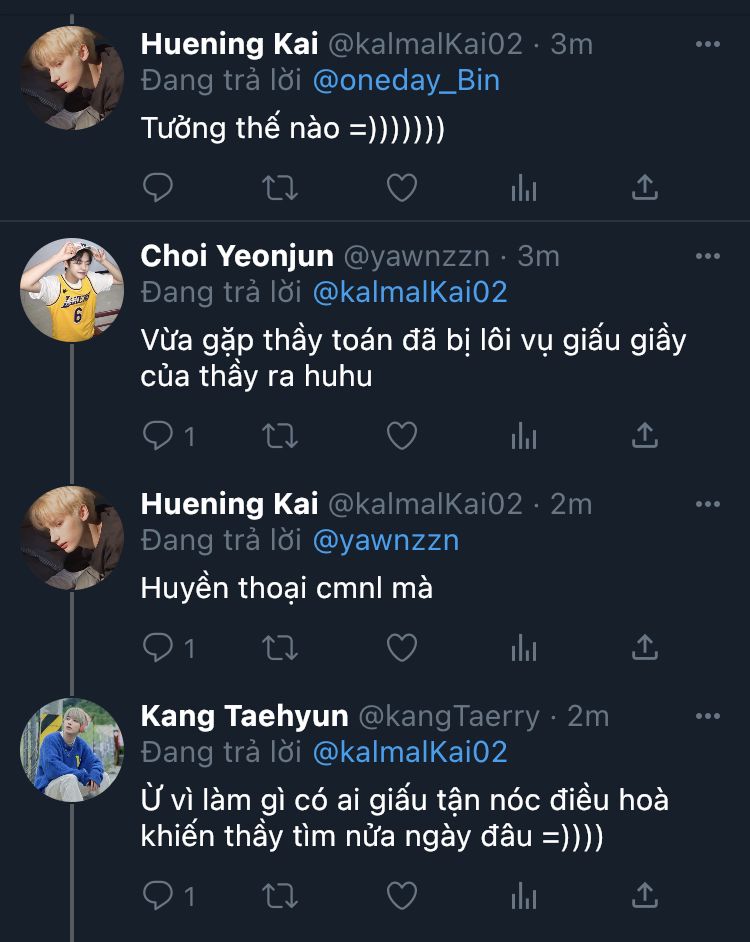Screen dimensions: 750x942
Task: Like Huening Kai's "Tưởng thế nào" tweet
Action: coord(402,187)
